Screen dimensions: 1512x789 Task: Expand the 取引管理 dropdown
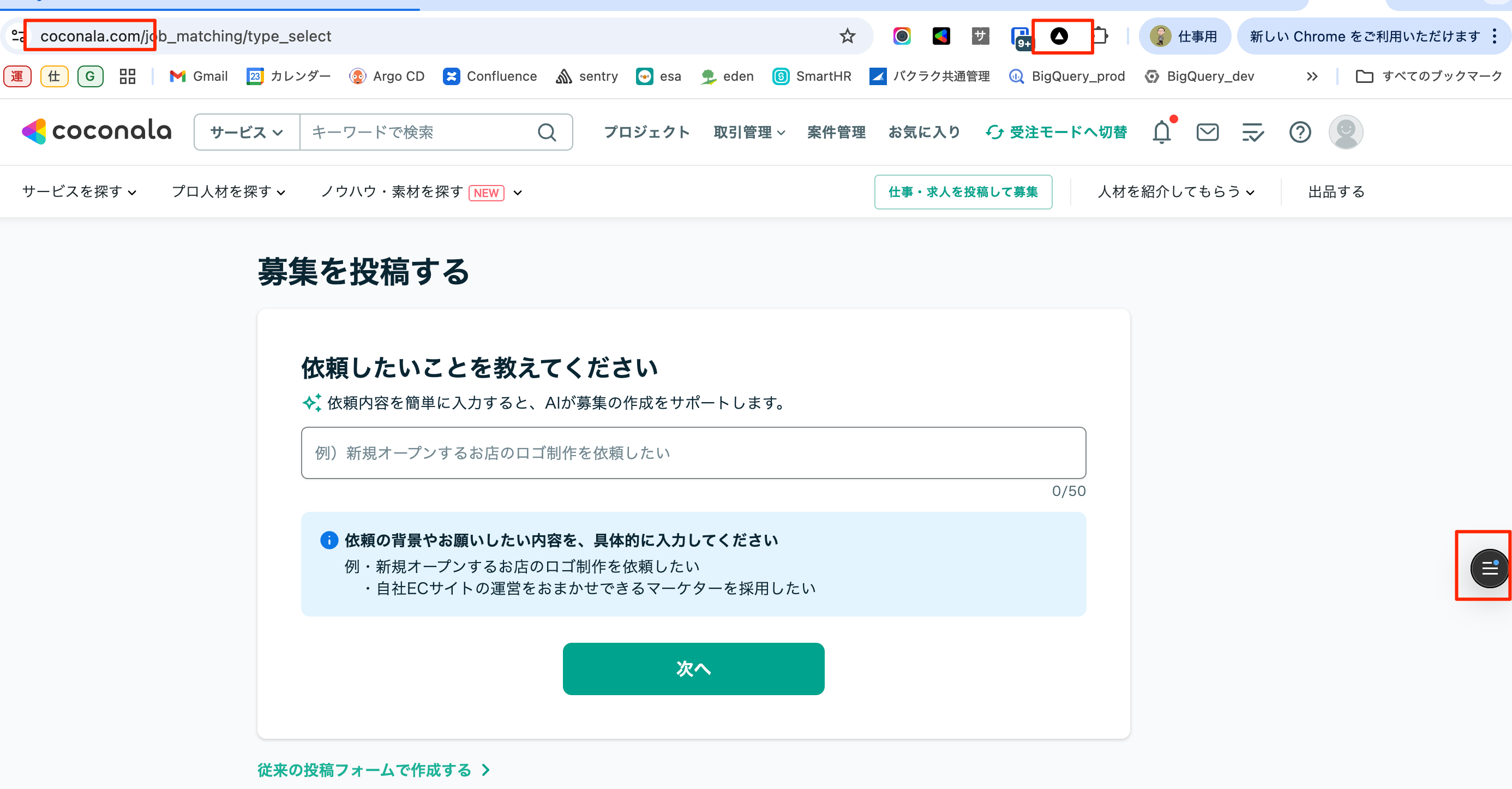(749, 132)
